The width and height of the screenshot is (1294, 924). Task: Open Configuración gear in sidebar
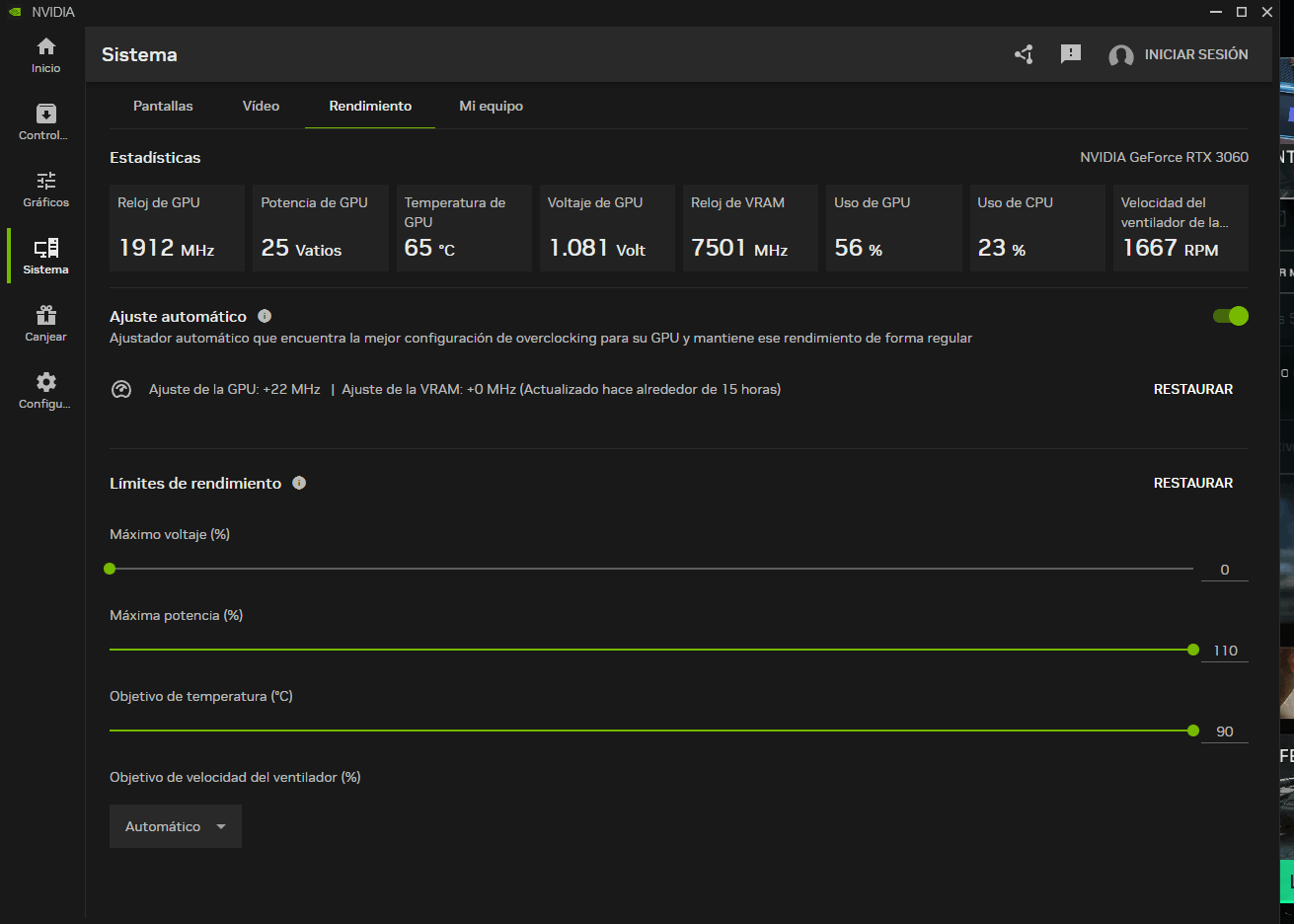(45, 391)
